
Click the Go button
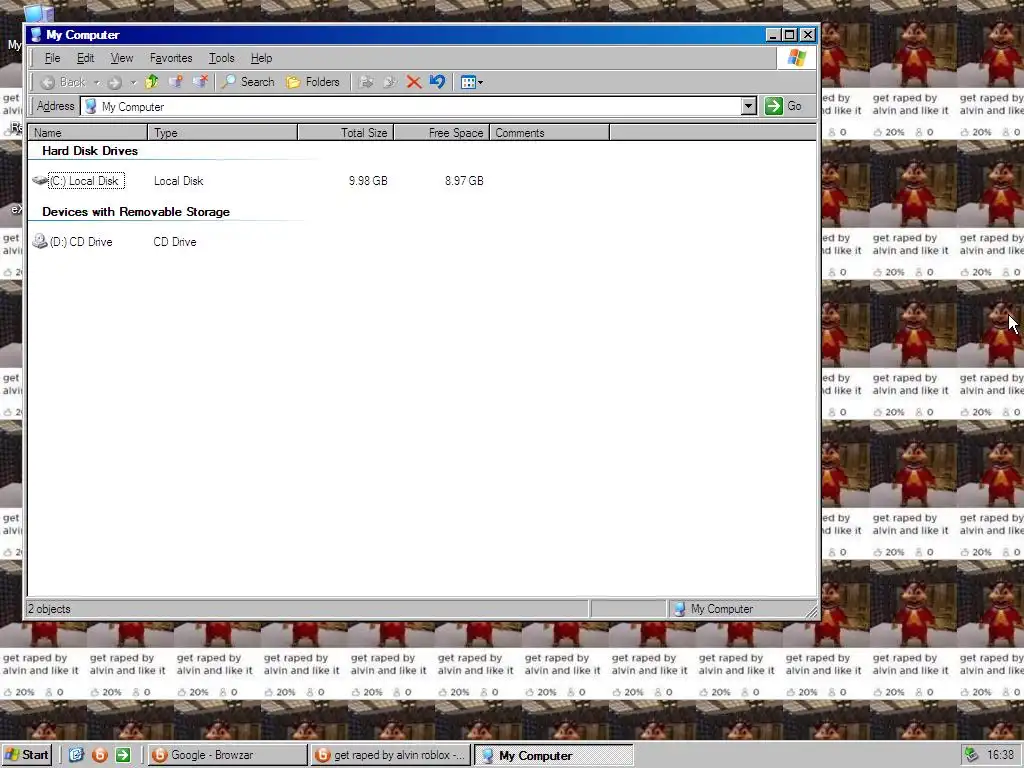click(x=784, y=106)
